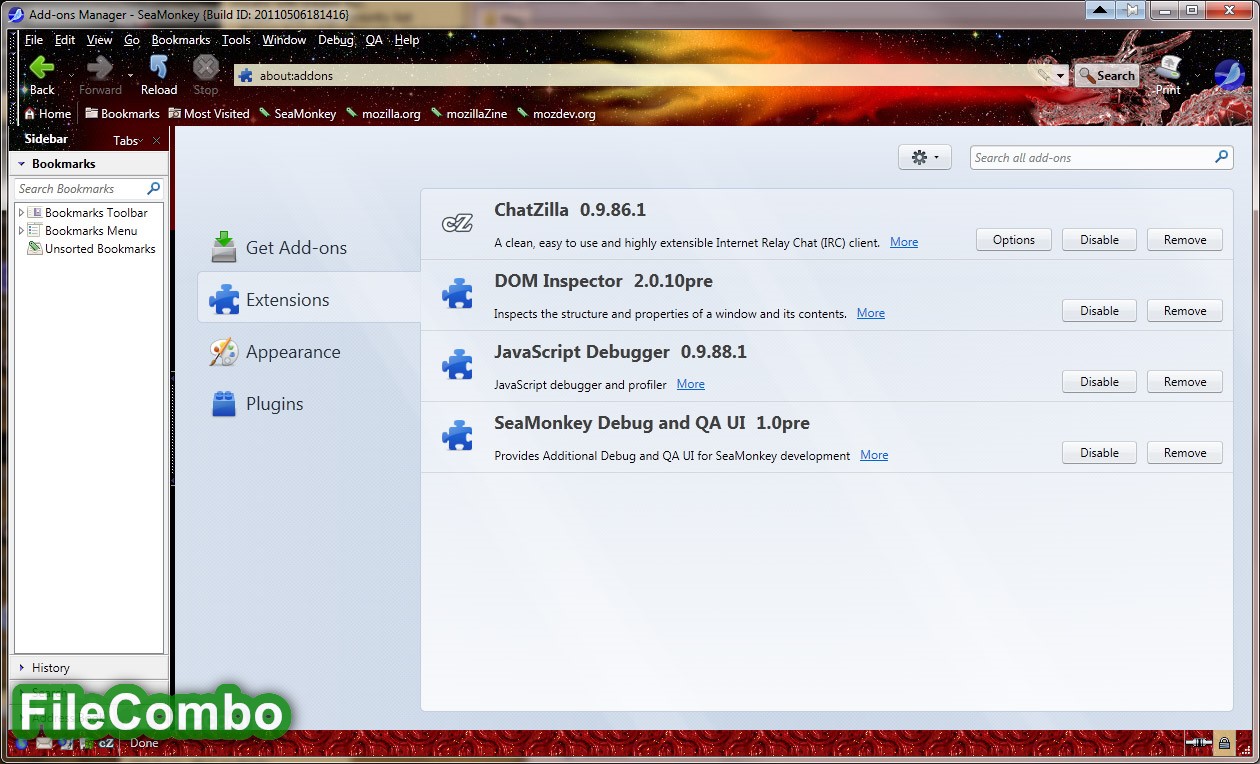The height and width of the screenshot is (764, 1260).
Task: Click the SeaMonkey bird throbber logo
Action: (1228, 75)
